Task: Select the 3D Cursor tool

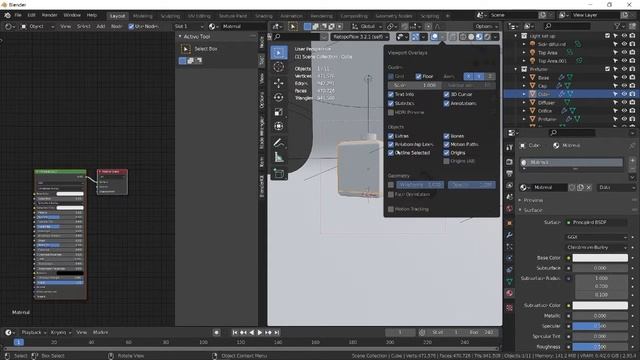Action: pyautogui.click(x=279, y=67)
